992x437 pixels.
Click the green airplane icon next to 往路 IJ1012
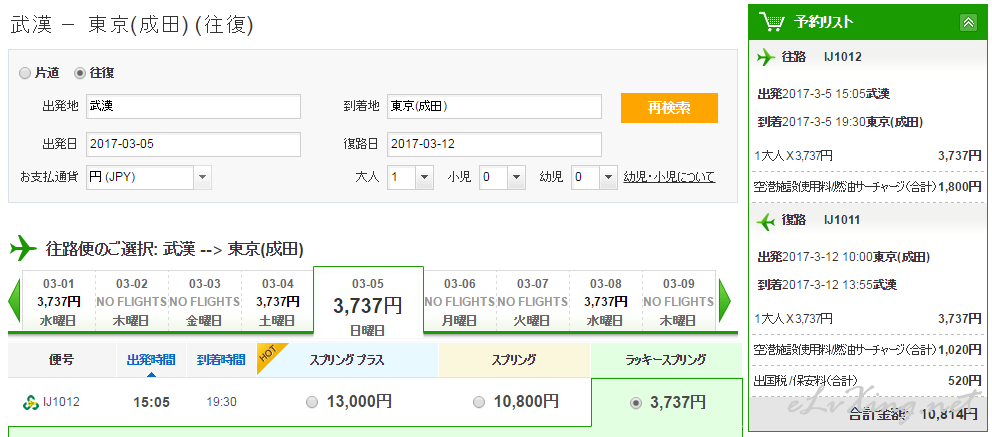766,58
